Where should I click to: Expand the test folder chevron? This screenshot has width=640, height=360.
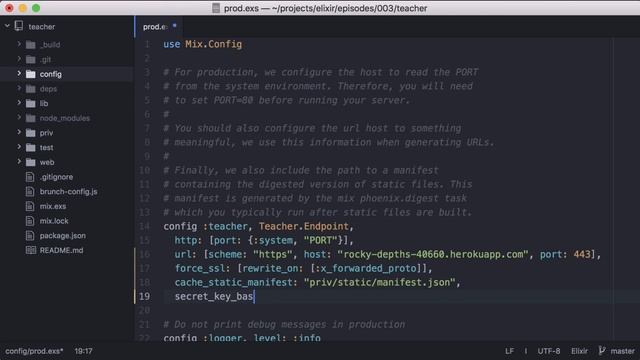tap(19, 147)
